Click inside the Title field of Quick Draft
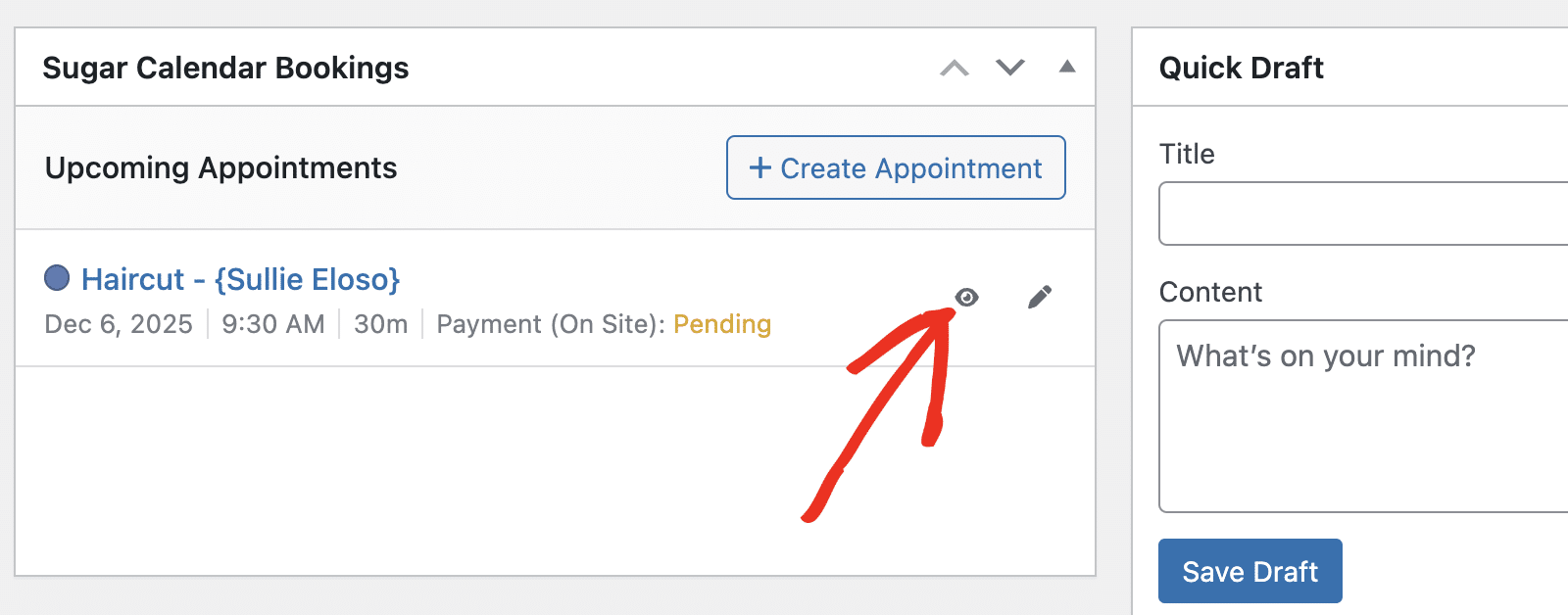1568x615 pixels. (x=1362, y=213)
